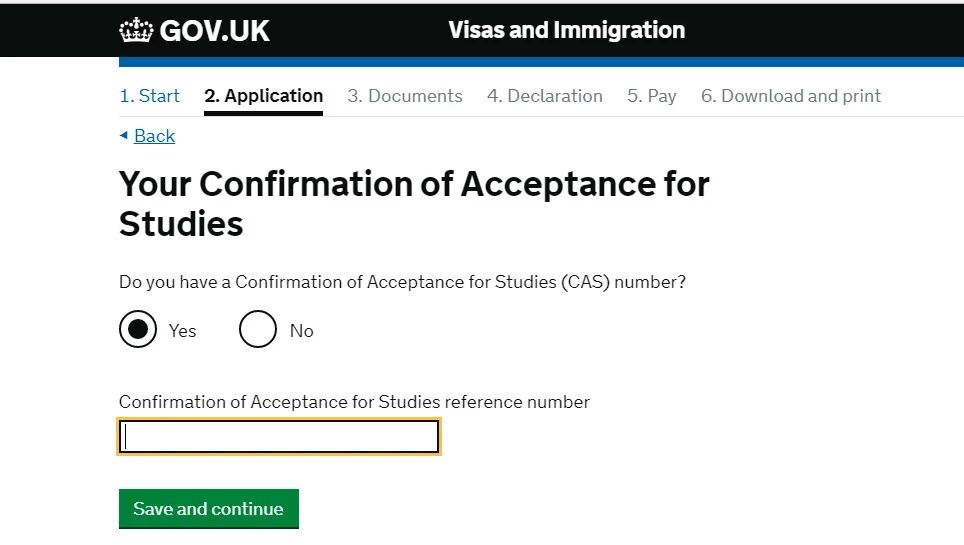964x545 pixels.
Task: Click the CAS reference number field label
Action: tap(354, 402)
